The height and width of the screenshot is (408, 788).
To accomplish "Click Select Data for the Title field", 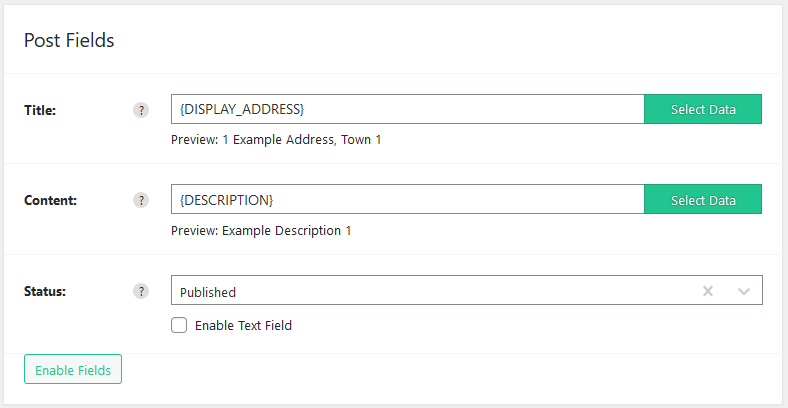I will point(703,109).
